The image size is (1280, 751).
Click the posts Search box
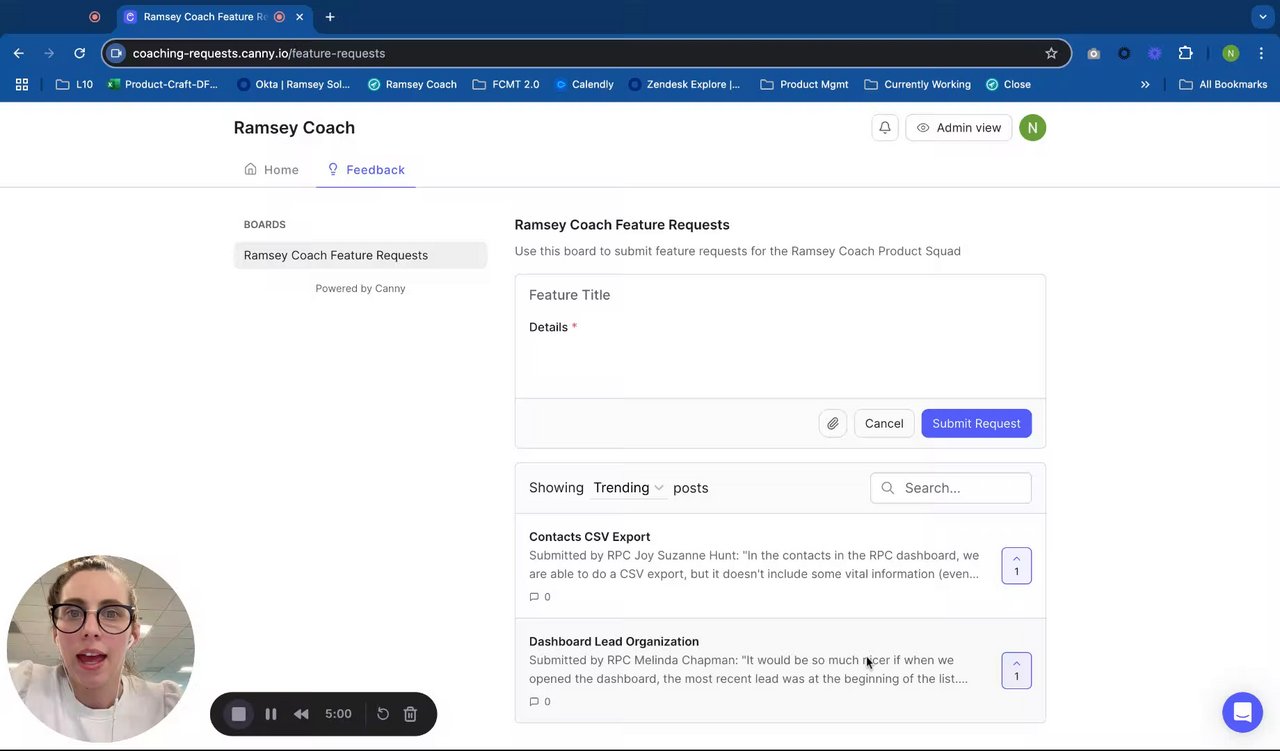(951, 488)
